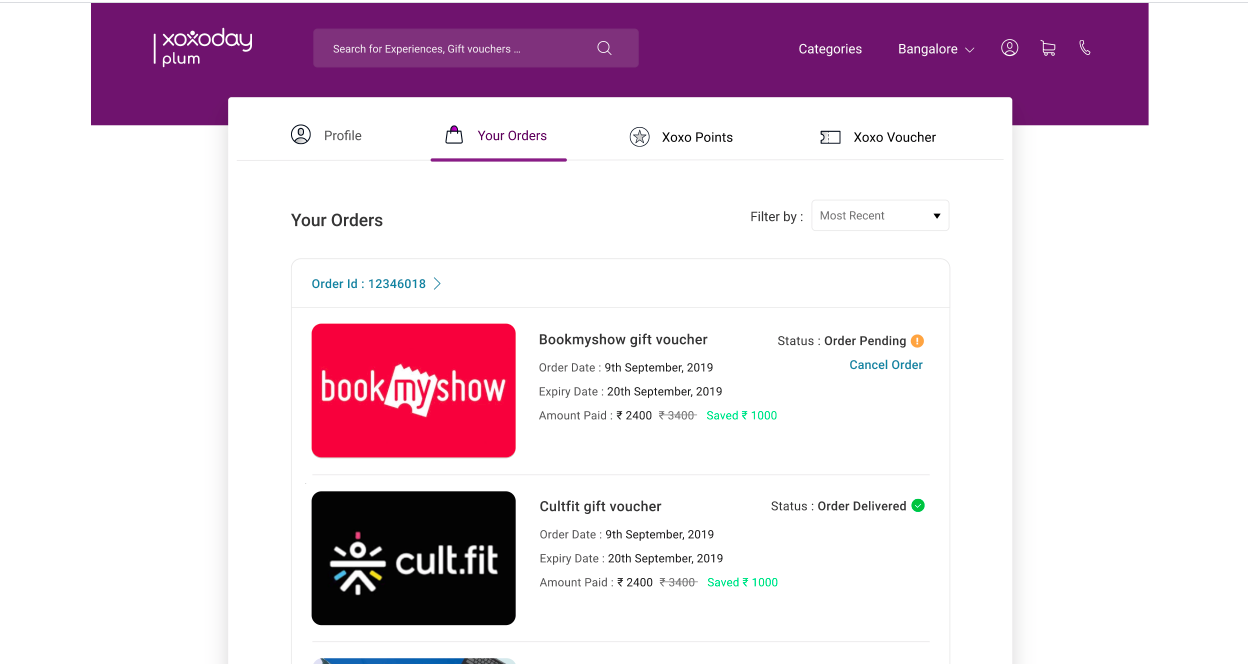The height and width of the screenshot is (664, 1248).
Task: Open the Bangalore city dropdown
Action: pyautogui.click(x=936, y=49)
